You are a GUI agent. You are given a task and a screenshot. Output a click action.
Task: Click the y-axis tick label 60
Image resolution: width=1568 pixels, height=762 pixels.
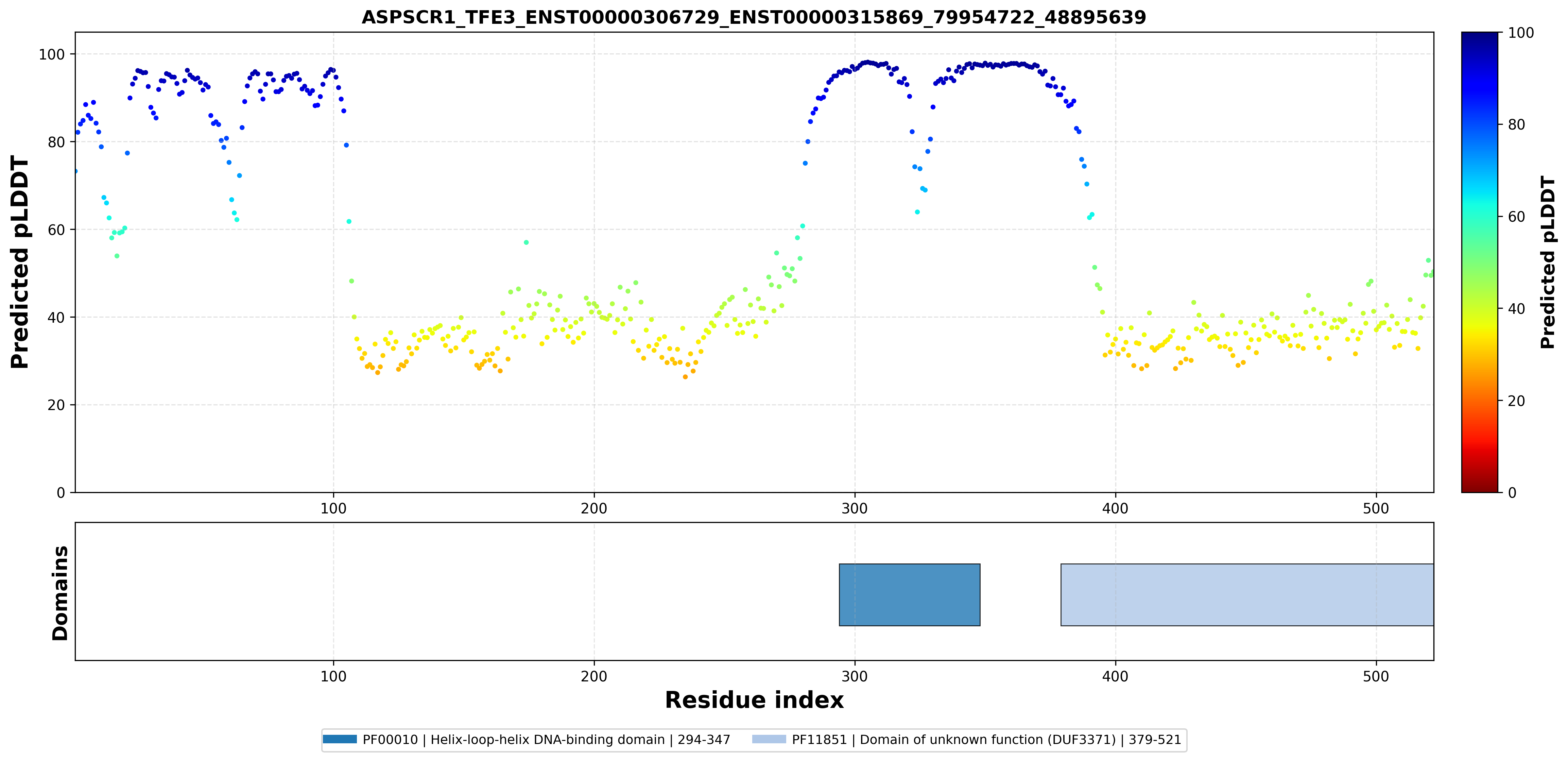[x=56, y=230]
